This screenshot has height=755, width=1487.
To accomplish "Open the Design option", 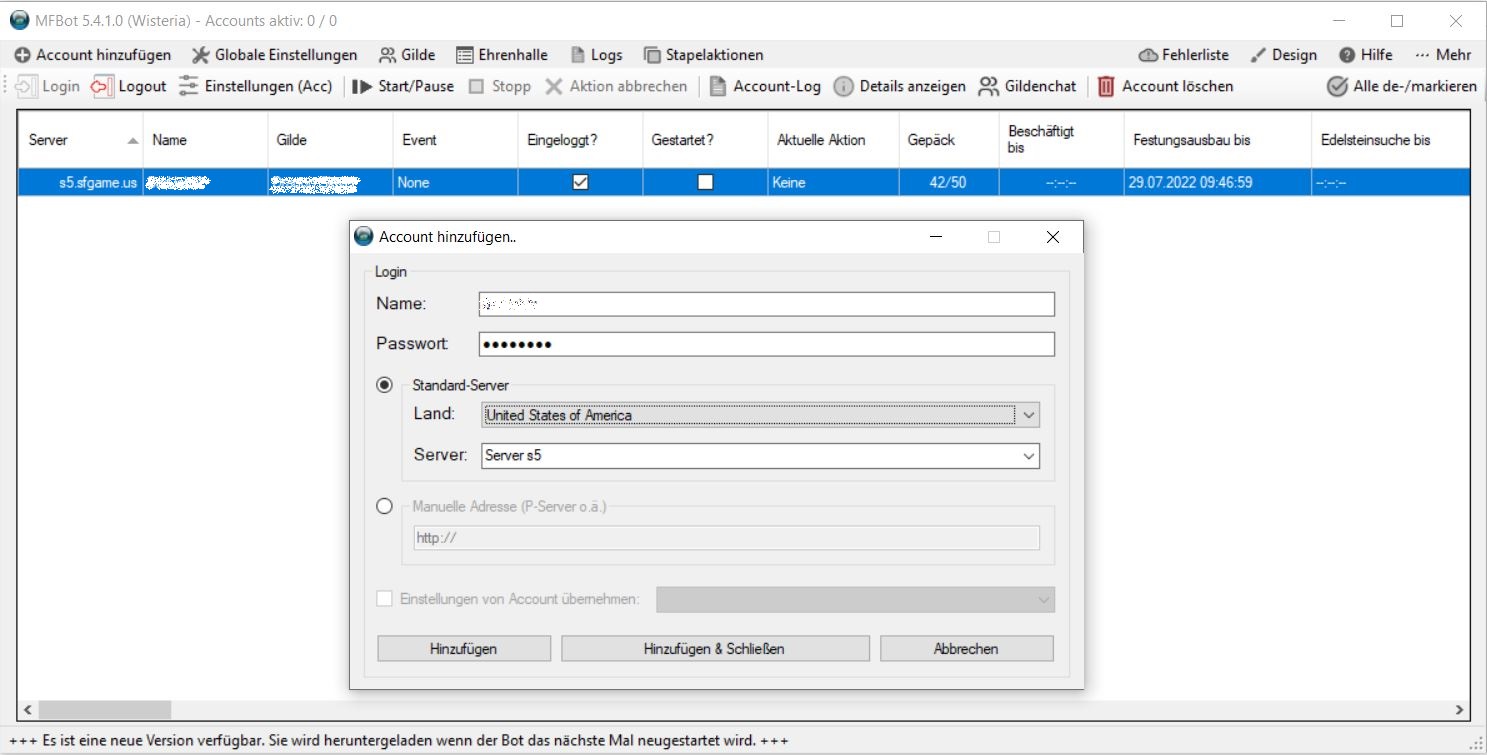I will (x=1283, y=55).
